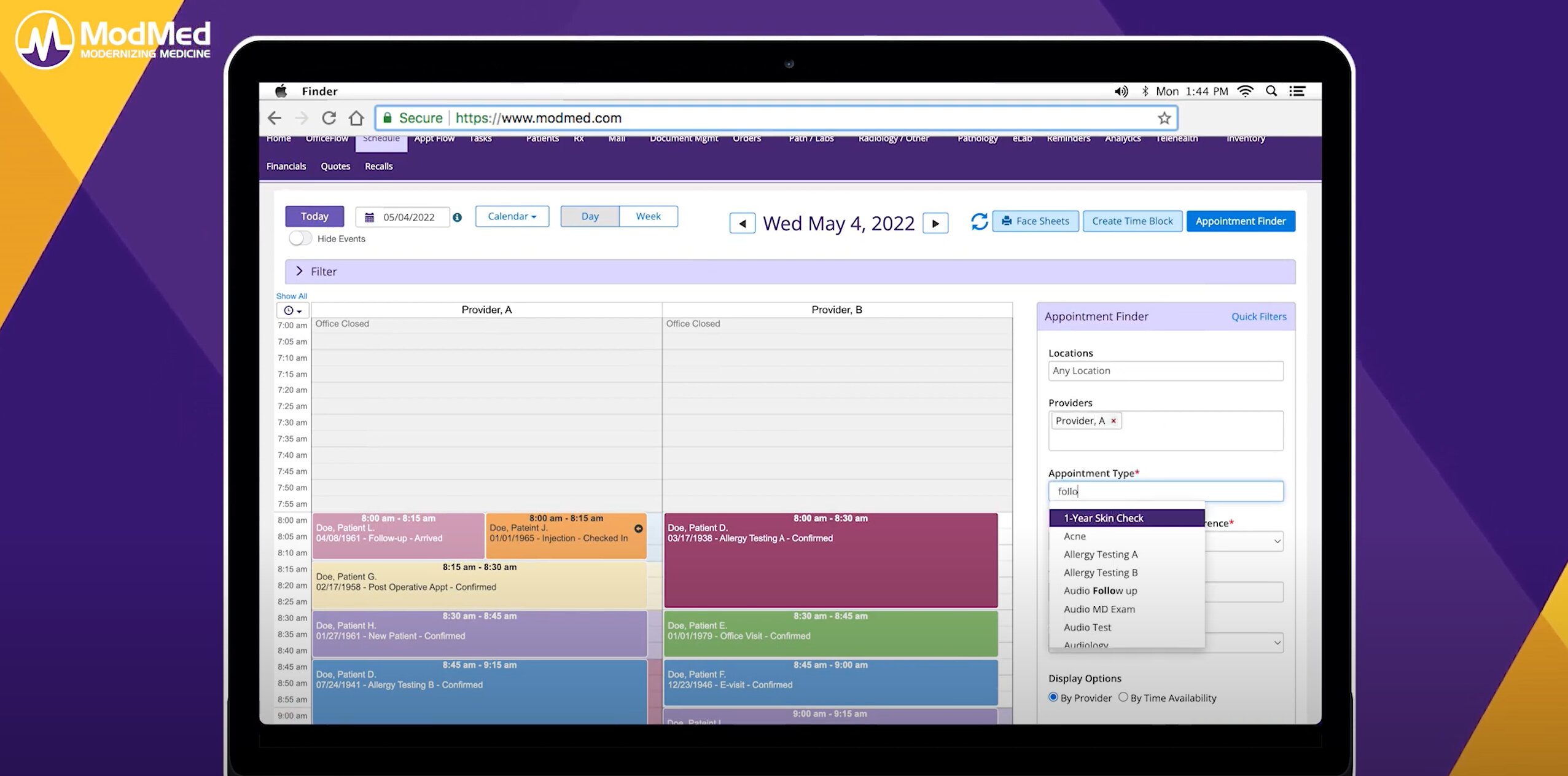
Task: Toggle the Hide Events switch
Action: click(x=300, y=238)
